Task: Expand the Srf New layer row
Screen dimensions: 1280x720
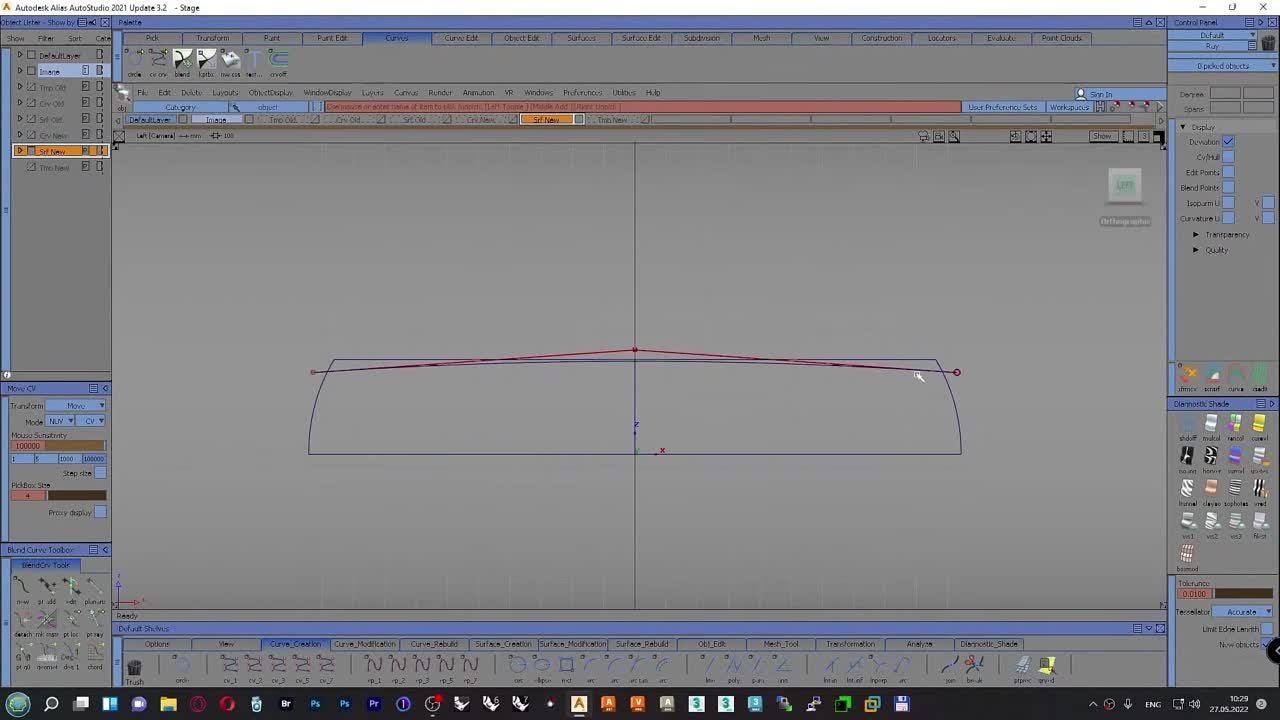Action: 19,151
